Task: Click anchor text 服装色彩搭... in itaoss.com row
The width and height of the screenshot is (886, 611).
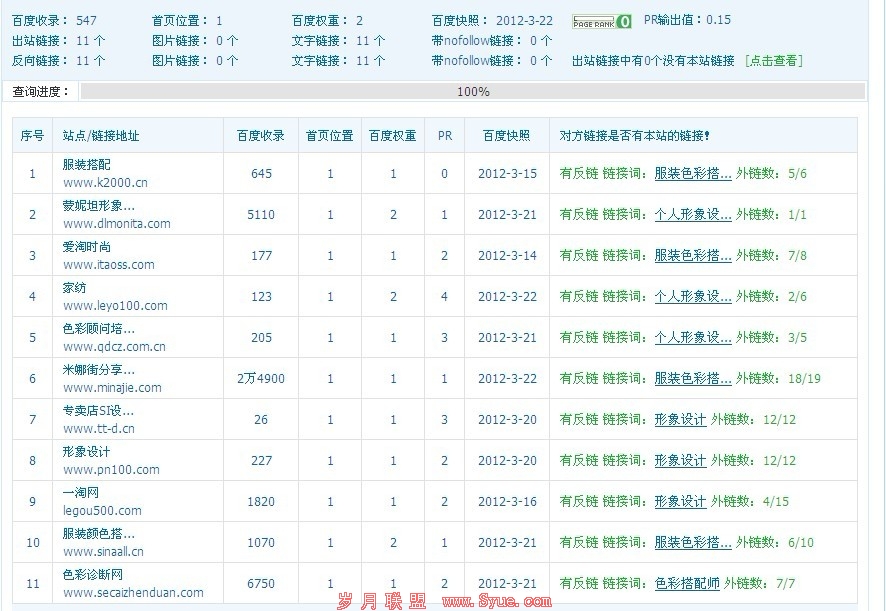Action: click(693, 255)
